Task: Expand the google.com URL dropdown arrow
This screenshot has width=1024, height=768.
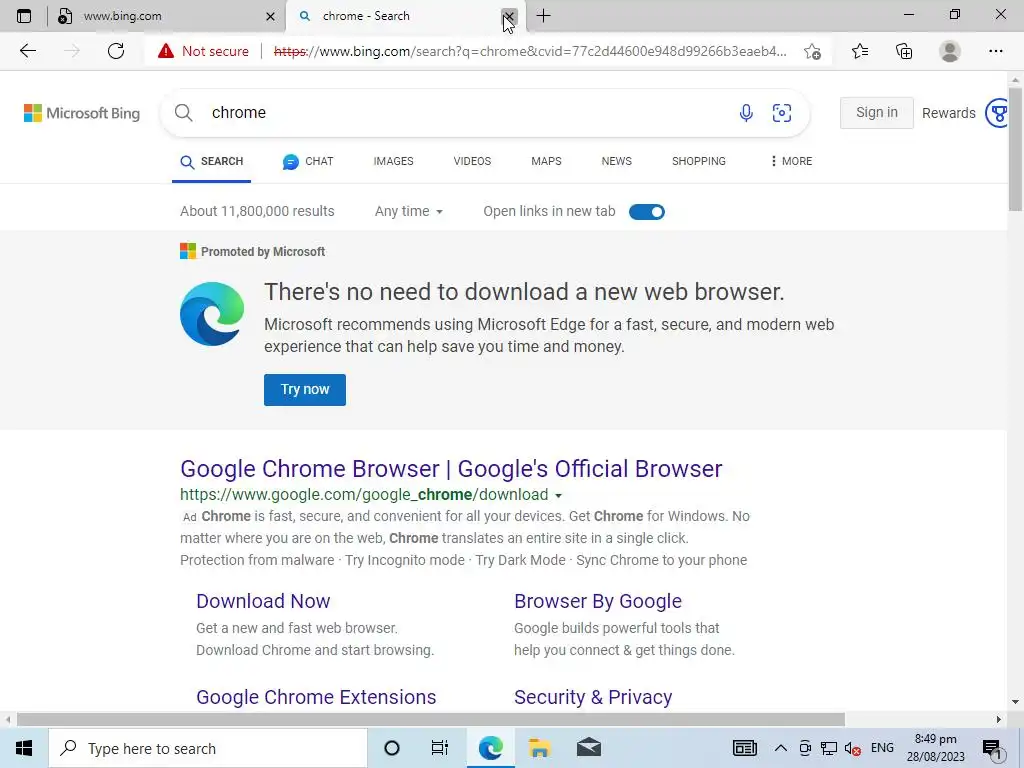Action: (558, 496)
